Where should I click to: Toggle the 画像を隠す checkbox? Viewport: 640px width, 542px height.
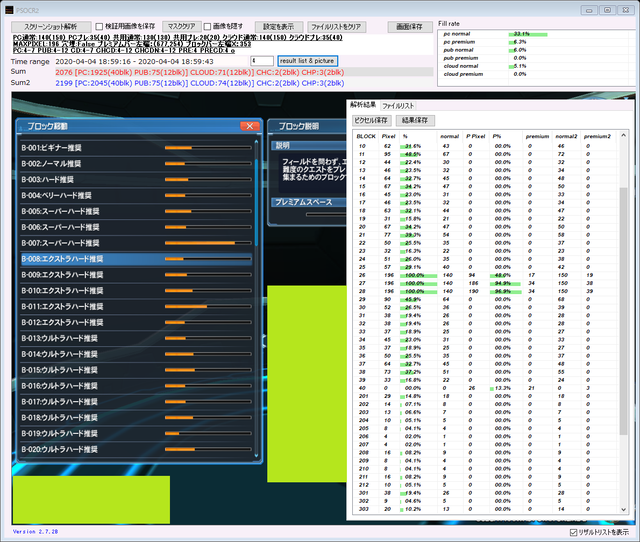coord(207,27)
